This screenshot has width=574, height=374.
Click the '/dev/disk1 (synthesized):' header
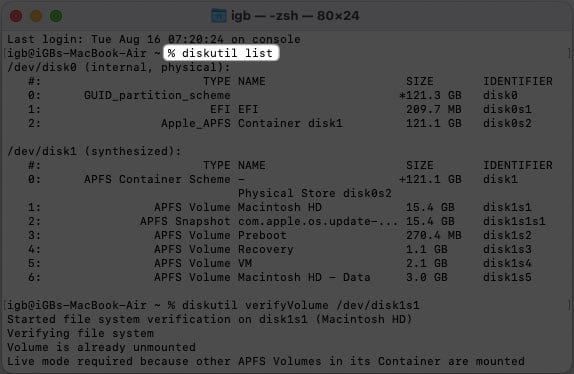[x=94, y=151]
